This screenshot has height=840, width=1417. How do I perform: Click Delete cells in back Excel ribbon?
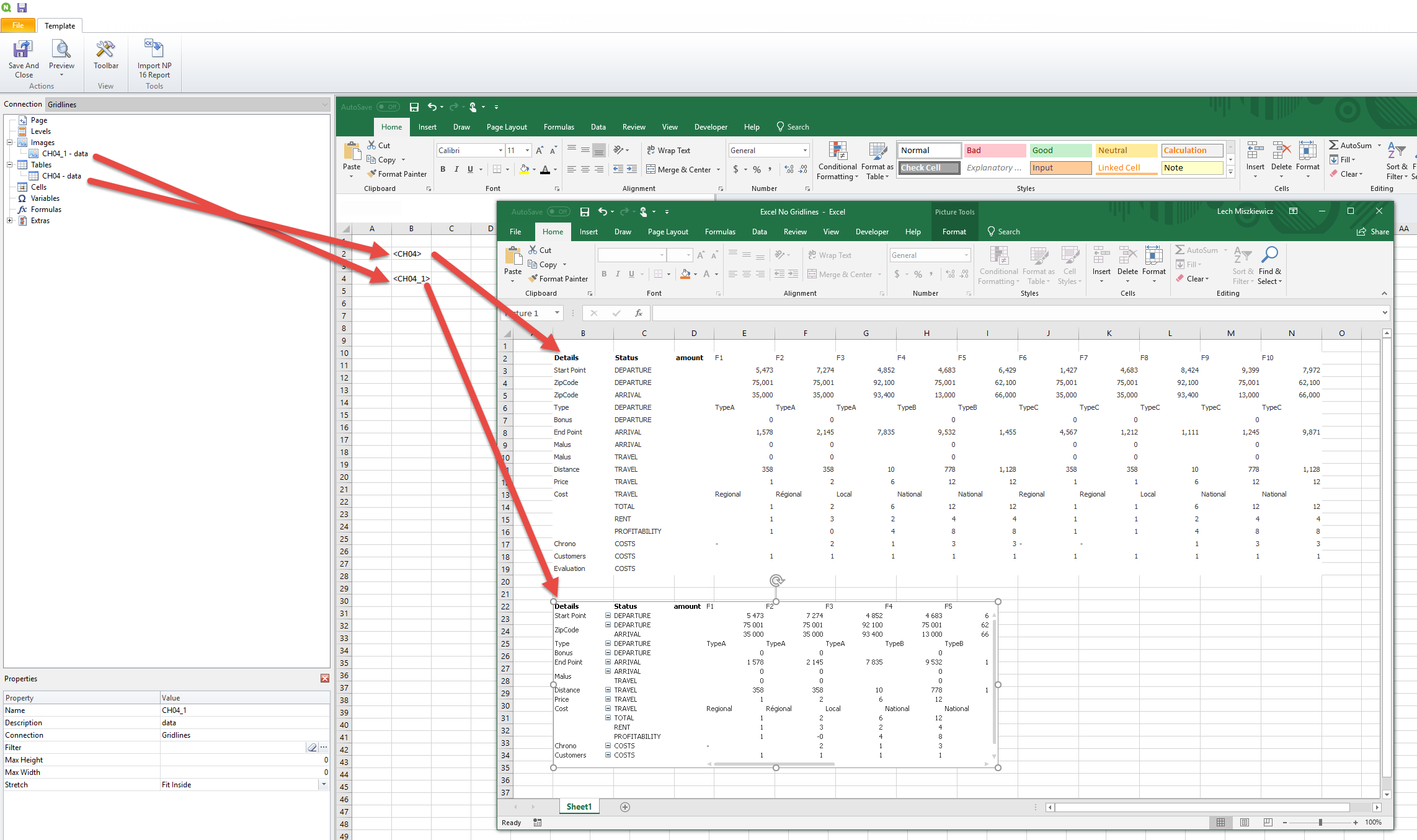[x=1281, y=159]
